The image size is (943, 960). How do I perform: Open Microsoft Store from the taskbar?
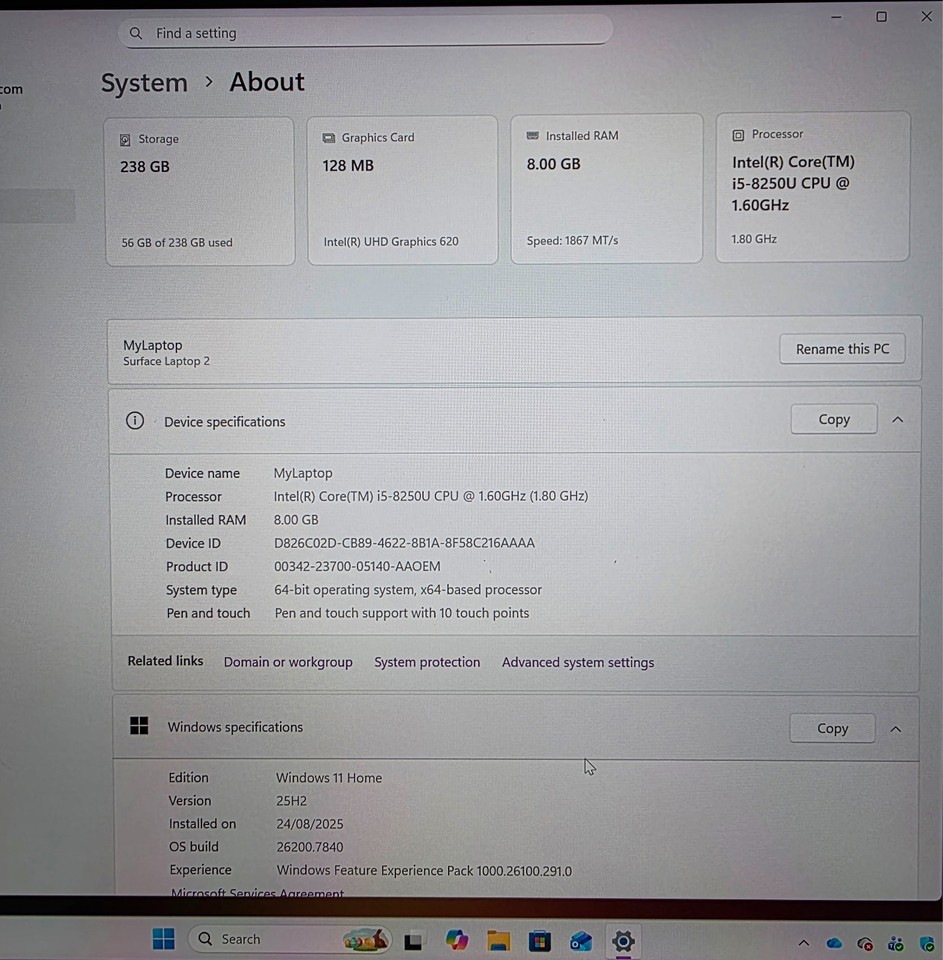click(539, 941)
